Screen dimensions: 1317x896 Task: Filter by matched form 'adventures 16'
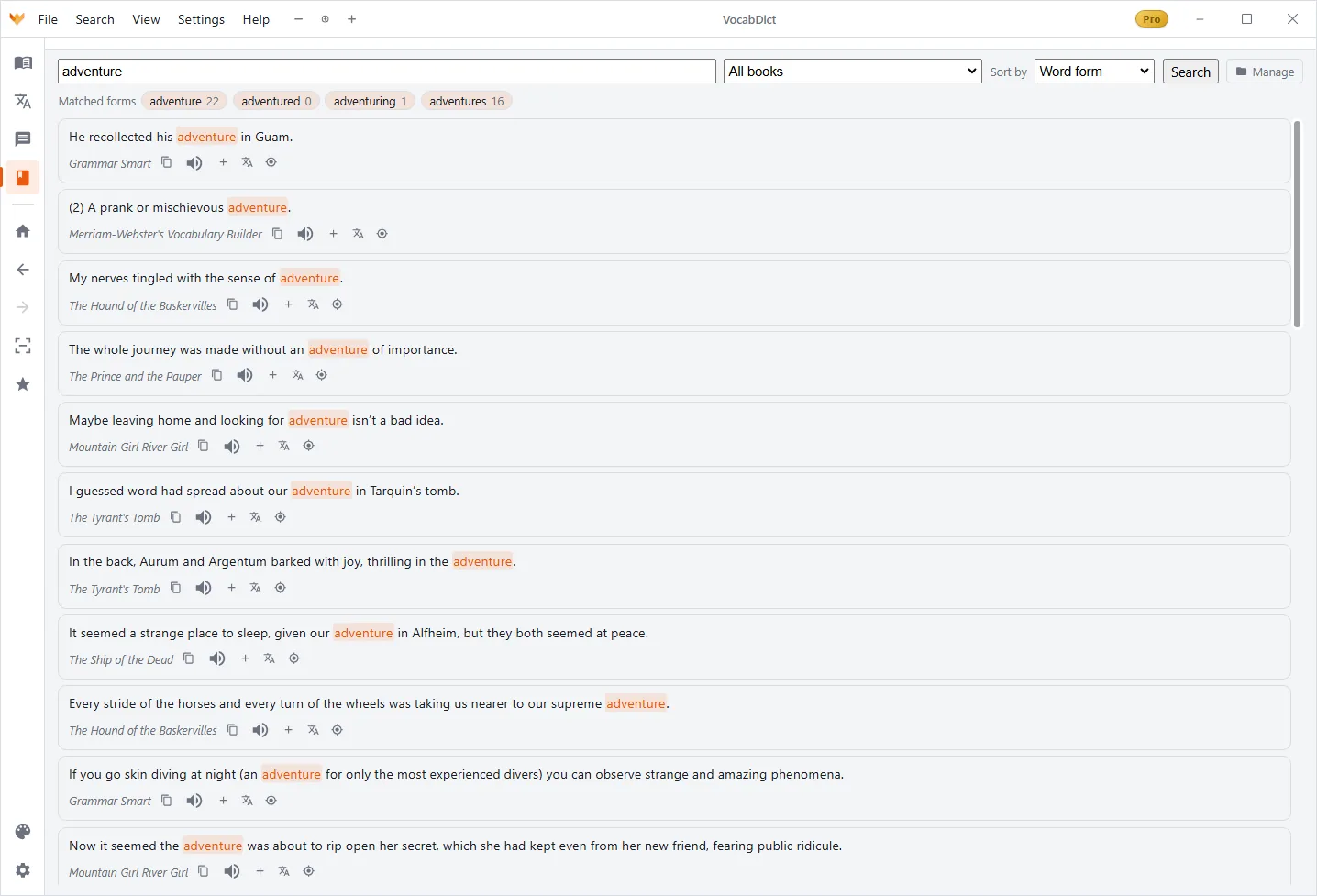(467, 101)
